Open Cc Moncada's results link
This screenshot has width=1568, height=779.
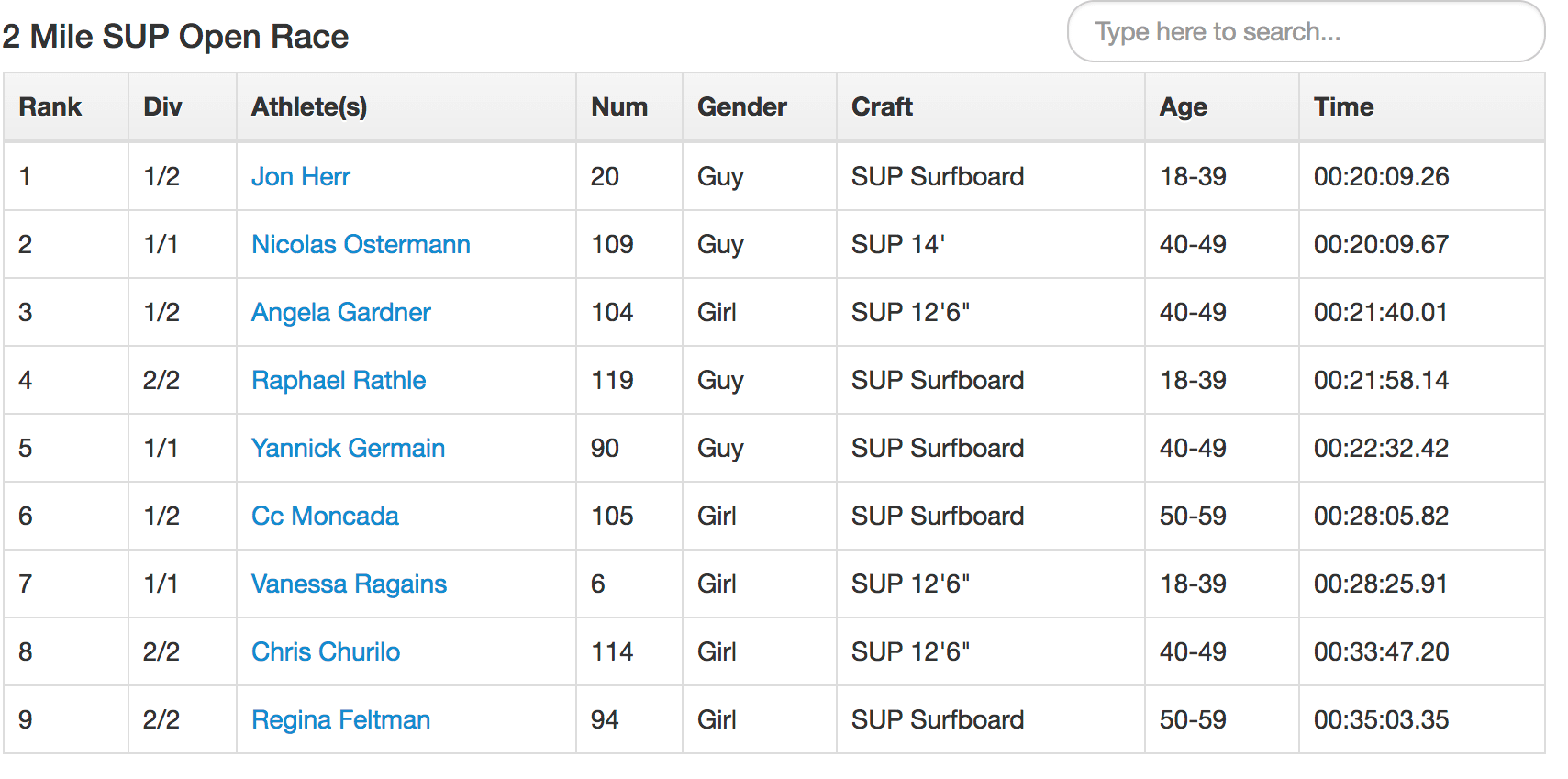click(x=325, y=516)
